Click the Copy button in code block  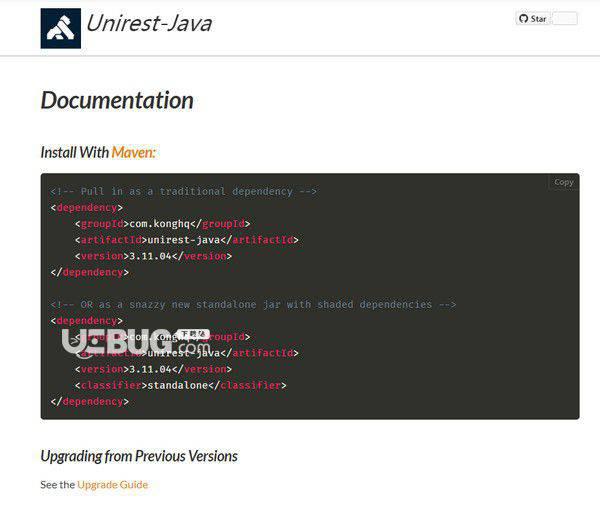coord(564,182)
